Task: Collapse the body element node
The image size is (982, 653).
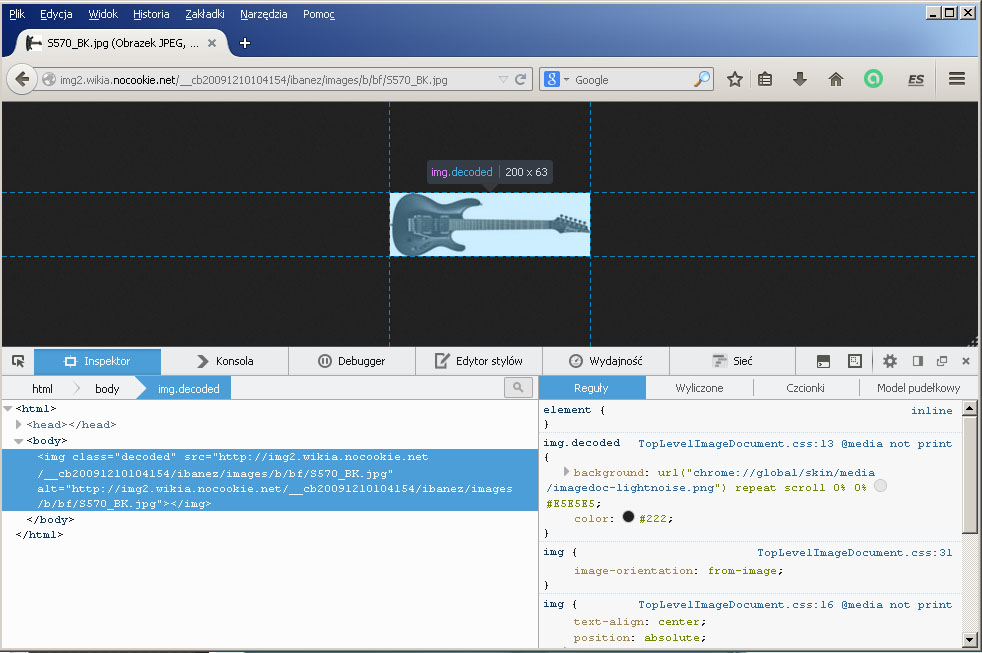Action: (19, 441)
